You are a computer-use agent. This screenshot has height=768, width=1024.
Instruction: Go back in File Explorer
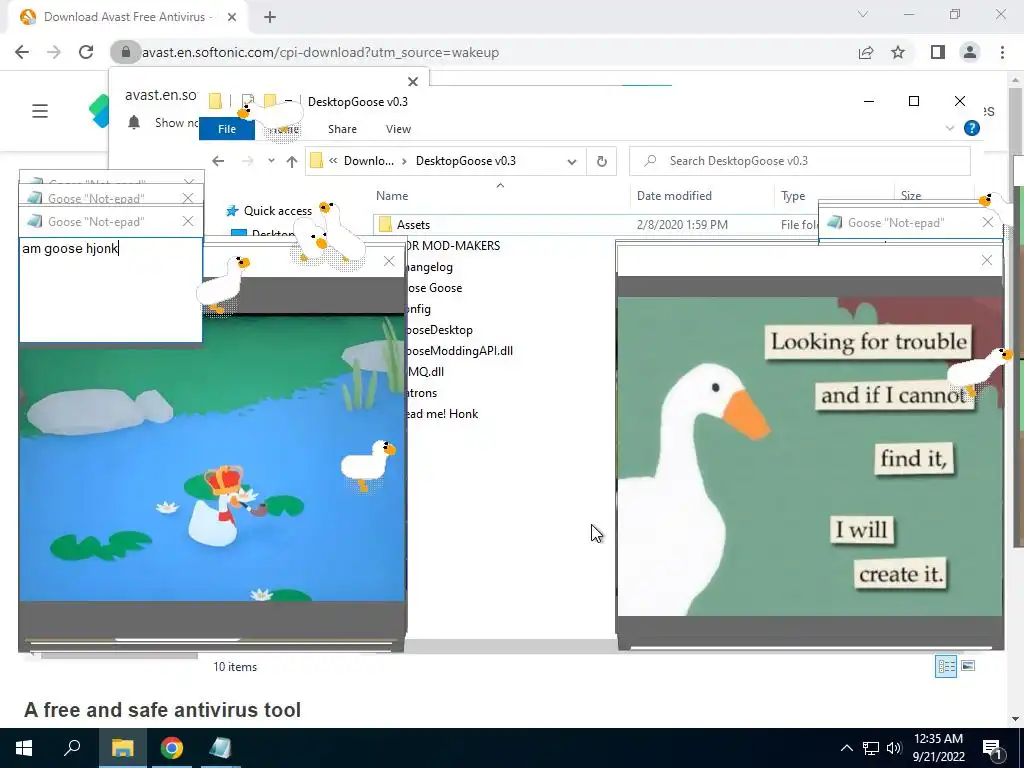[218, 161]
